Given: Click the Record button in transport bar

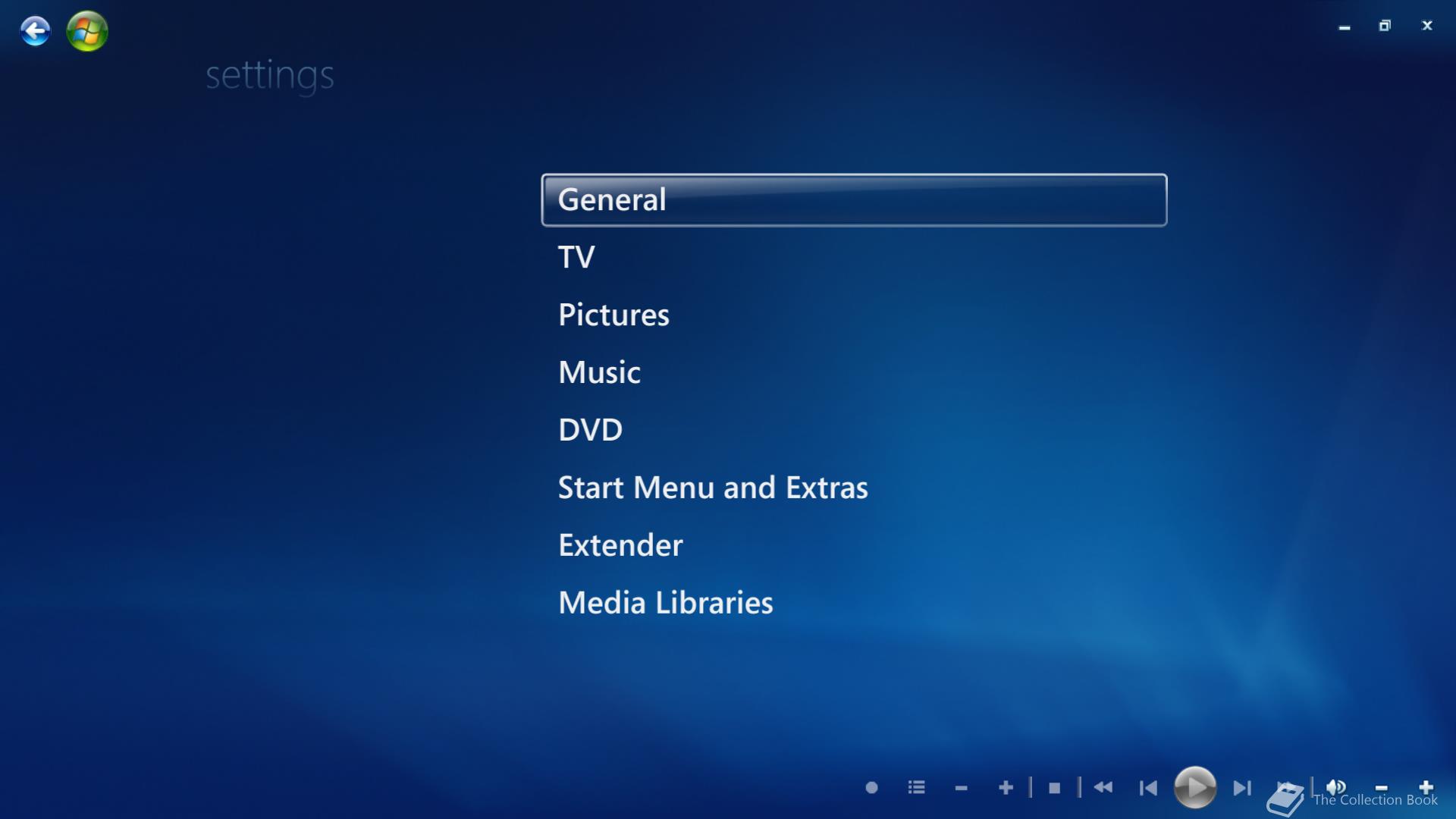Looking at the screenshot, I should pos(871,788).
